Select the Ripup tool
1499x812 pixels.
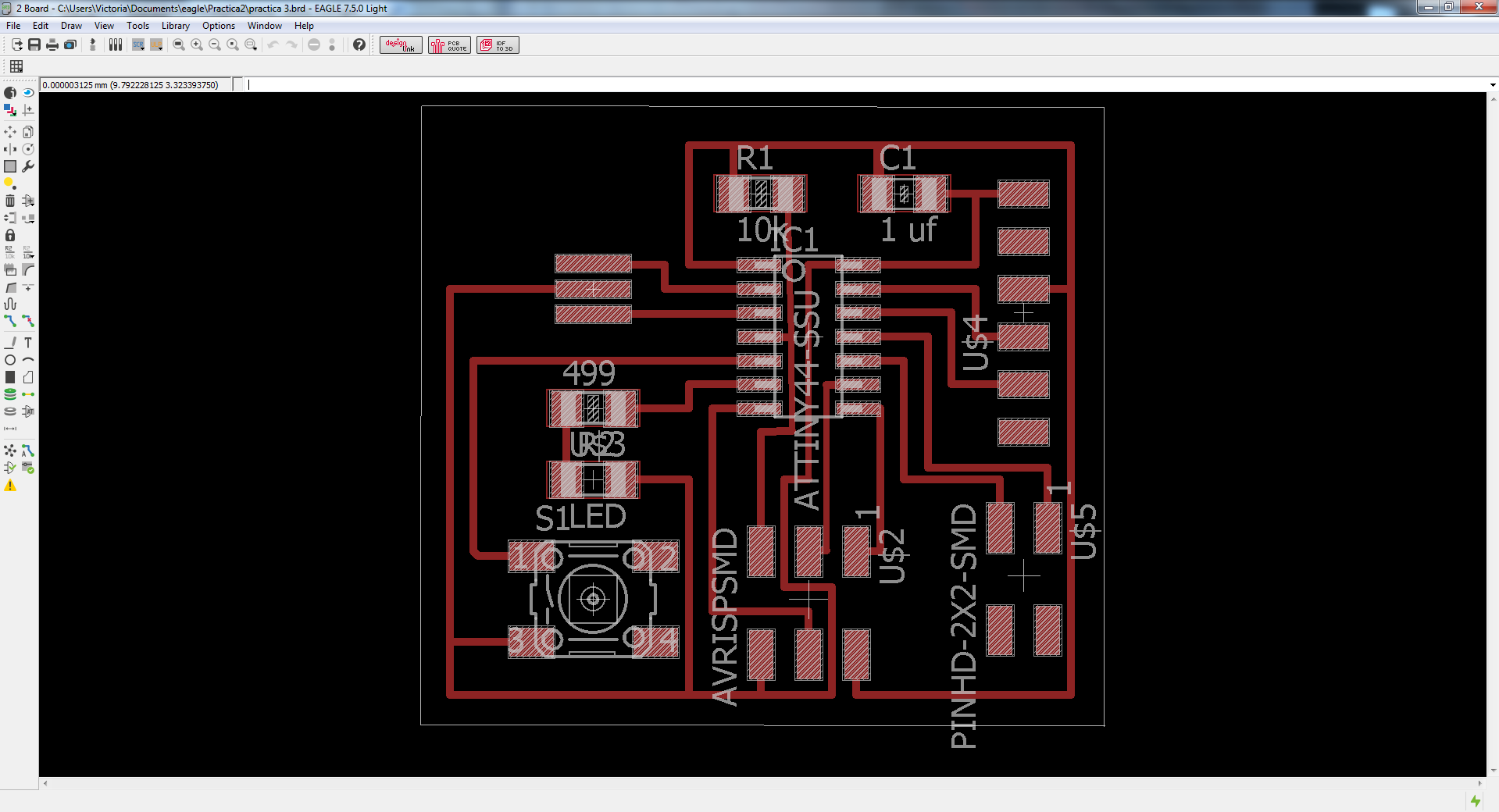[28, 321]
